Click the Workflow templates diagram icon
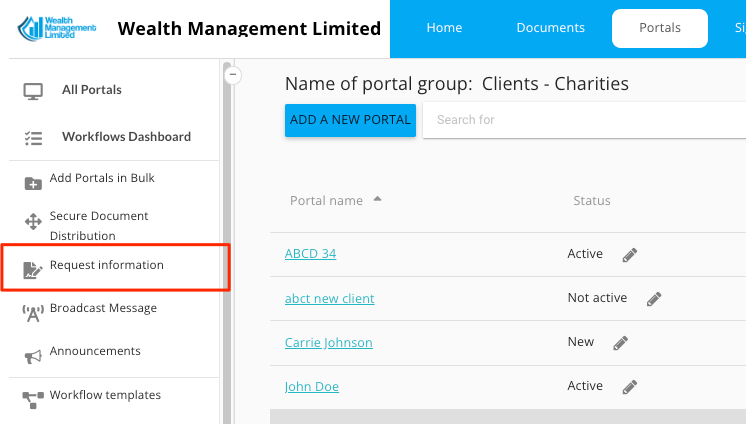 33,399
